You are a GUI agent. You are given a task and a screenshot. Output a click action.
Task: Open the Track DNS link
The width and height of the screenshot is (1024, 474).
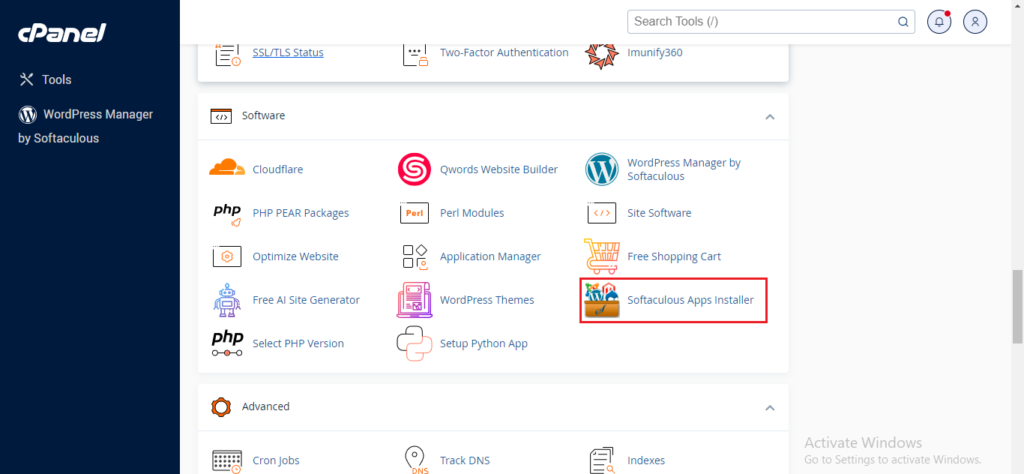pyautogui.click(x=464, y=460)
